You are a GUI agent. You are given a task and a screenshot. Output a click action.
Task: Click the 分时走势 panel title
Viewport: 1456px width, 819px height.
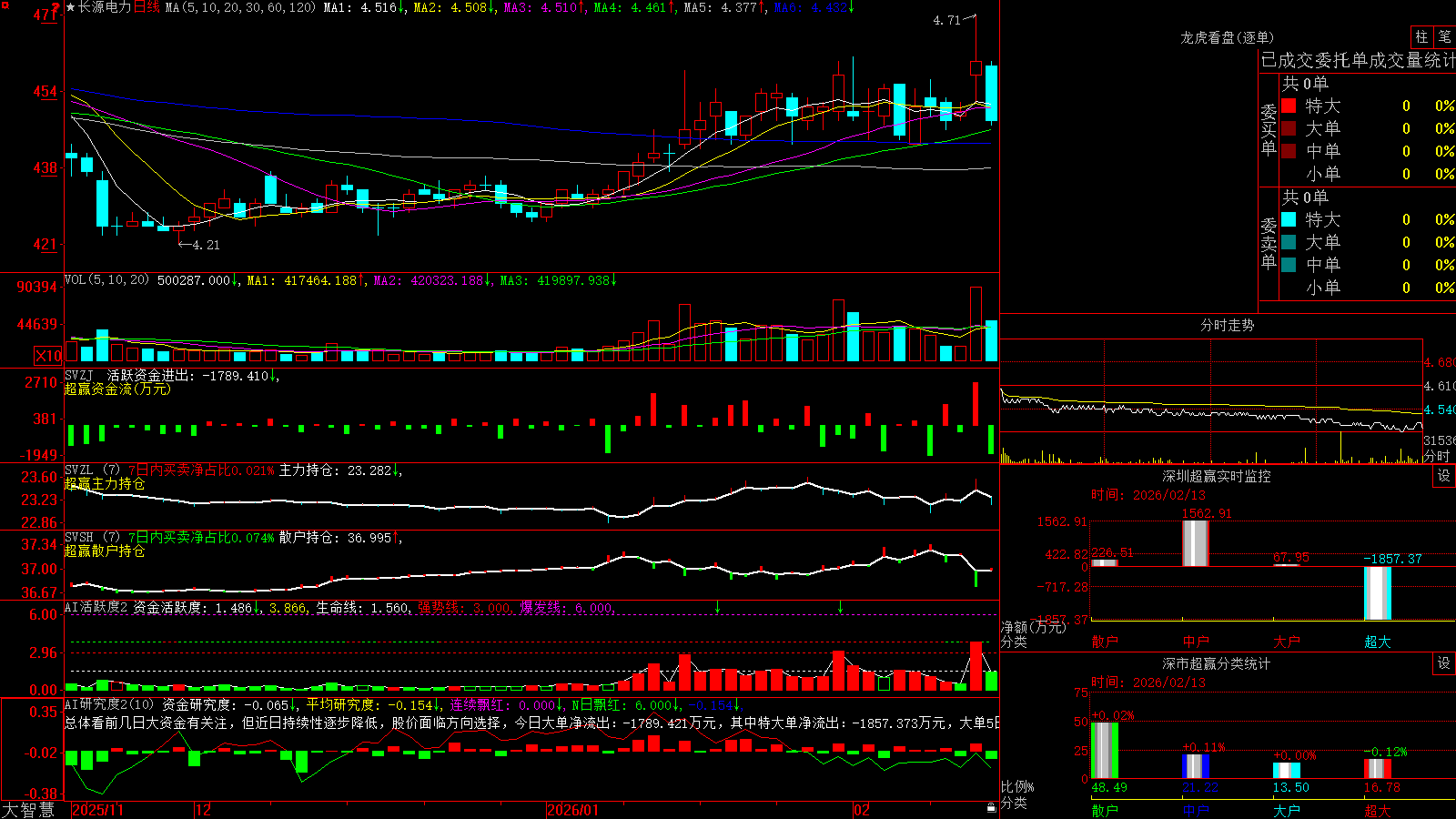pos(1227,325)
